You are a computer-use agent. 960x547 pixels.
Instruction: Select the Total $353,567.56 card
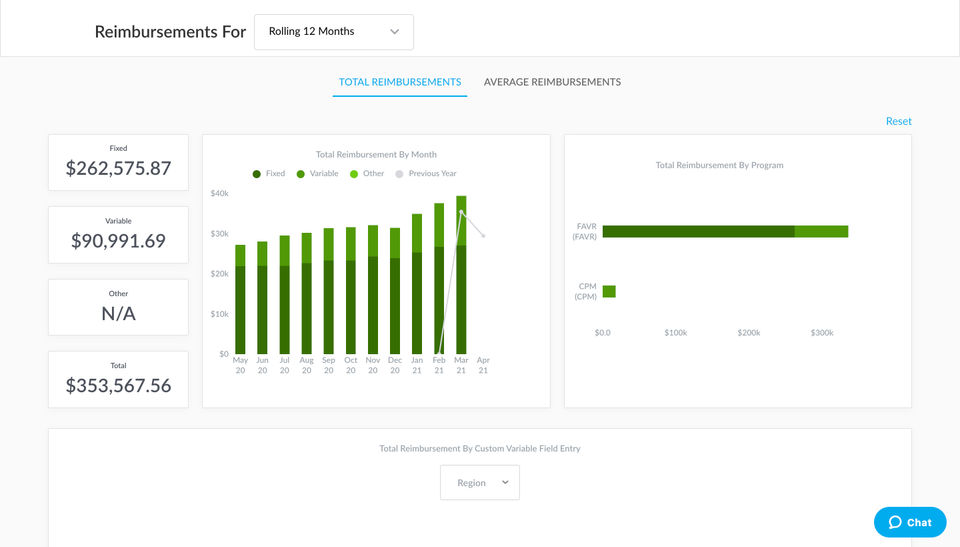(118, 379)
